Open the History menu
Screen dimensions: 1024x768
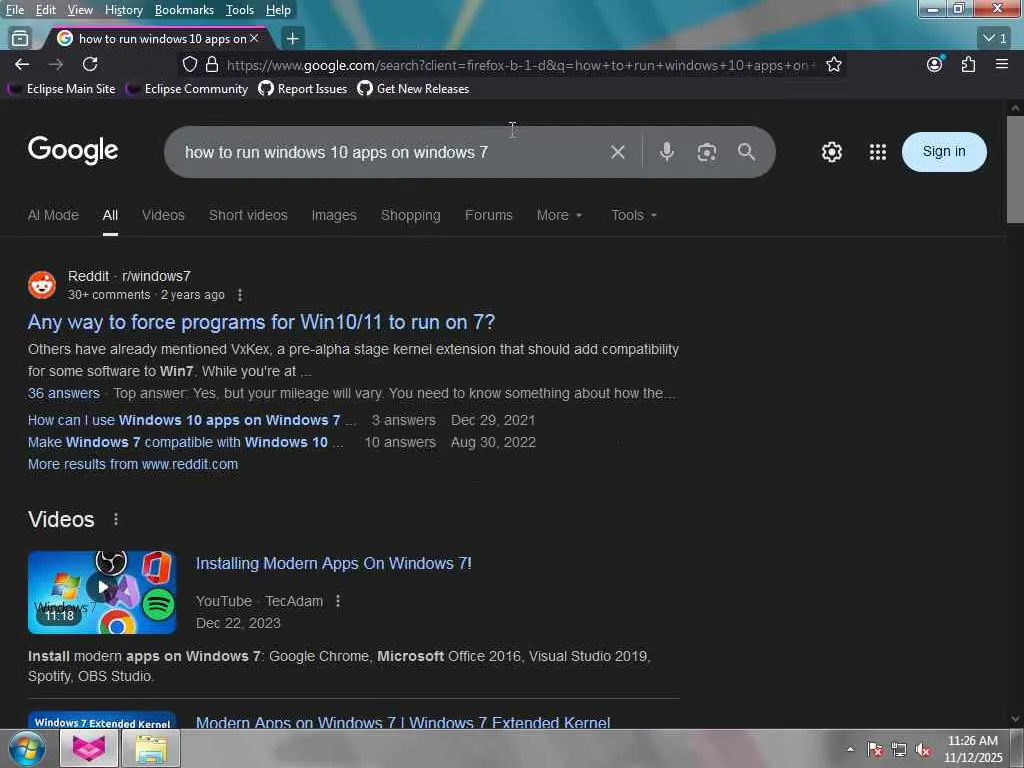(123, 10)
